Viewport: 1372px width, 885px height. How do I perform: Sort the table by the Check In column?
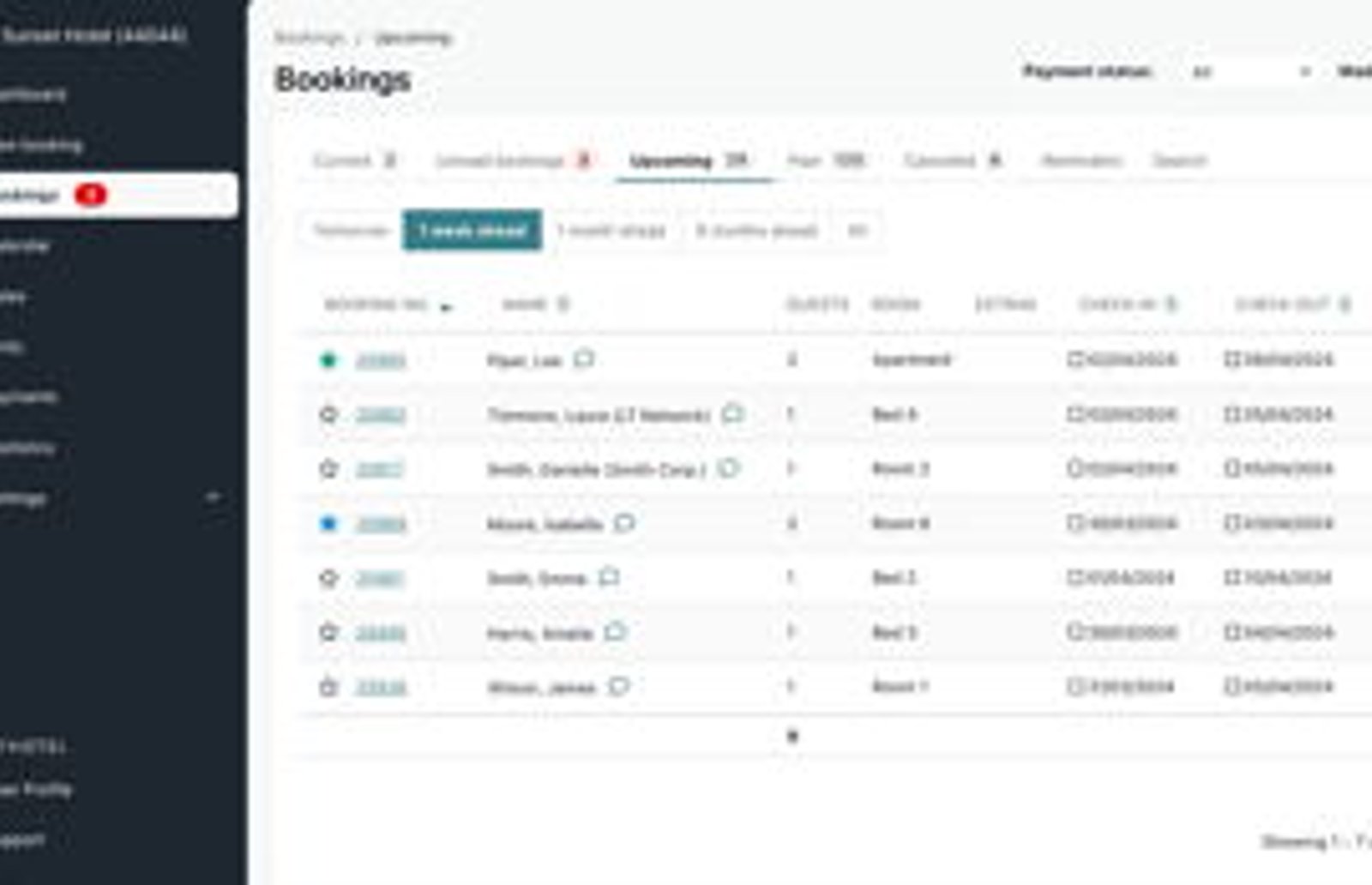pyautogui.click(x=1127, y=304)
